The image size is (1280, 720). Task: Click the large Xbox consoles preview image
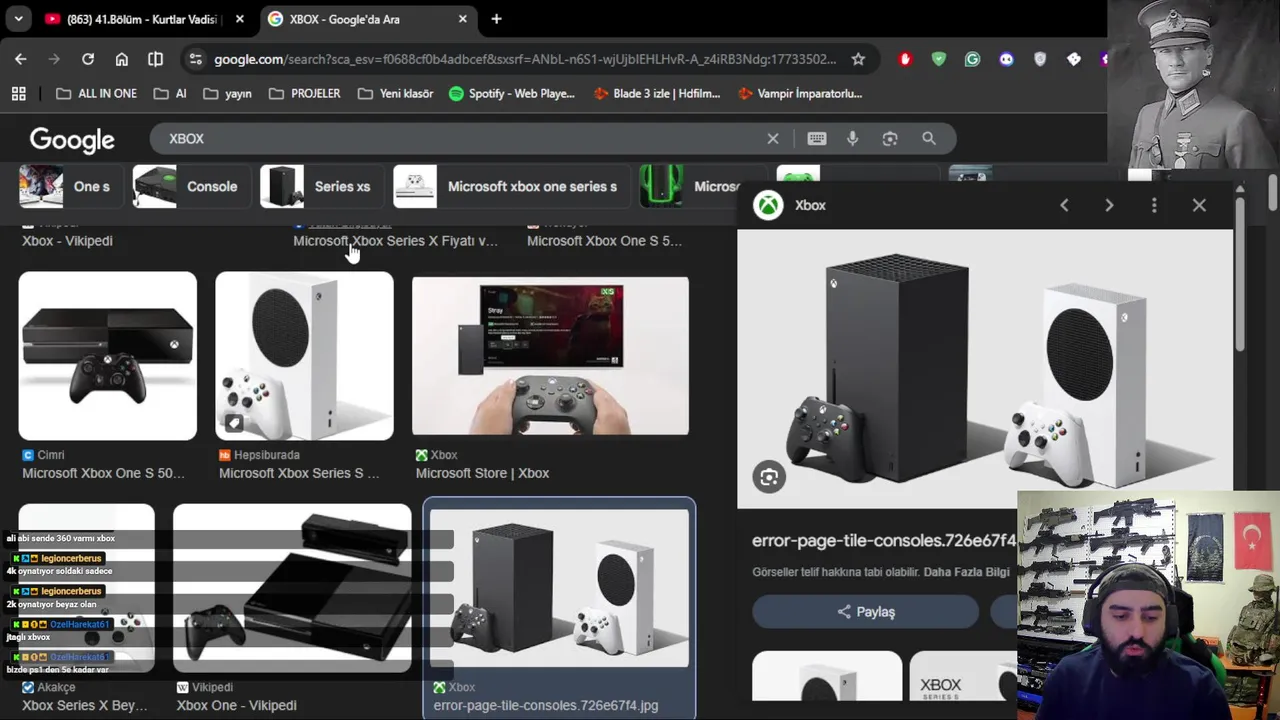[985, 369]
